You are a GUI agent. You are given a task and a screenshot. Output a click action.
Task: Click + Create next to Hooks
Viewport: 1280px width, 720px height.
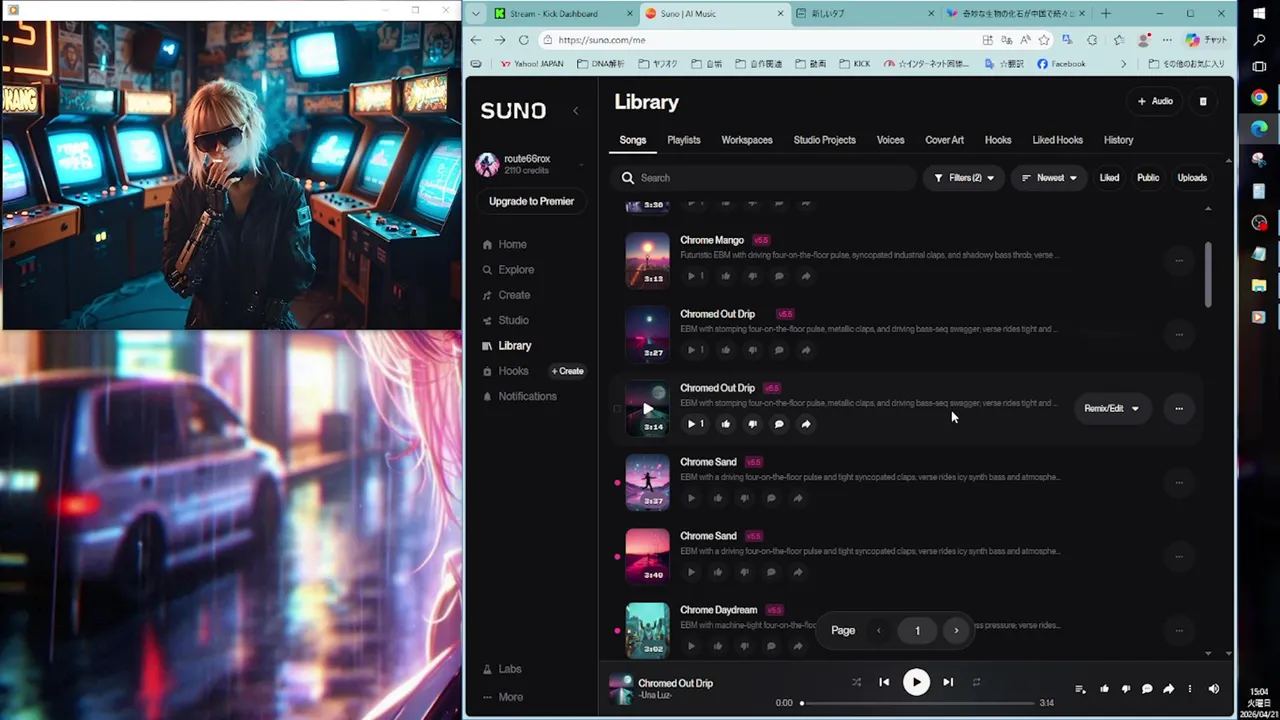pyautogui.click(x=568, y=371)
